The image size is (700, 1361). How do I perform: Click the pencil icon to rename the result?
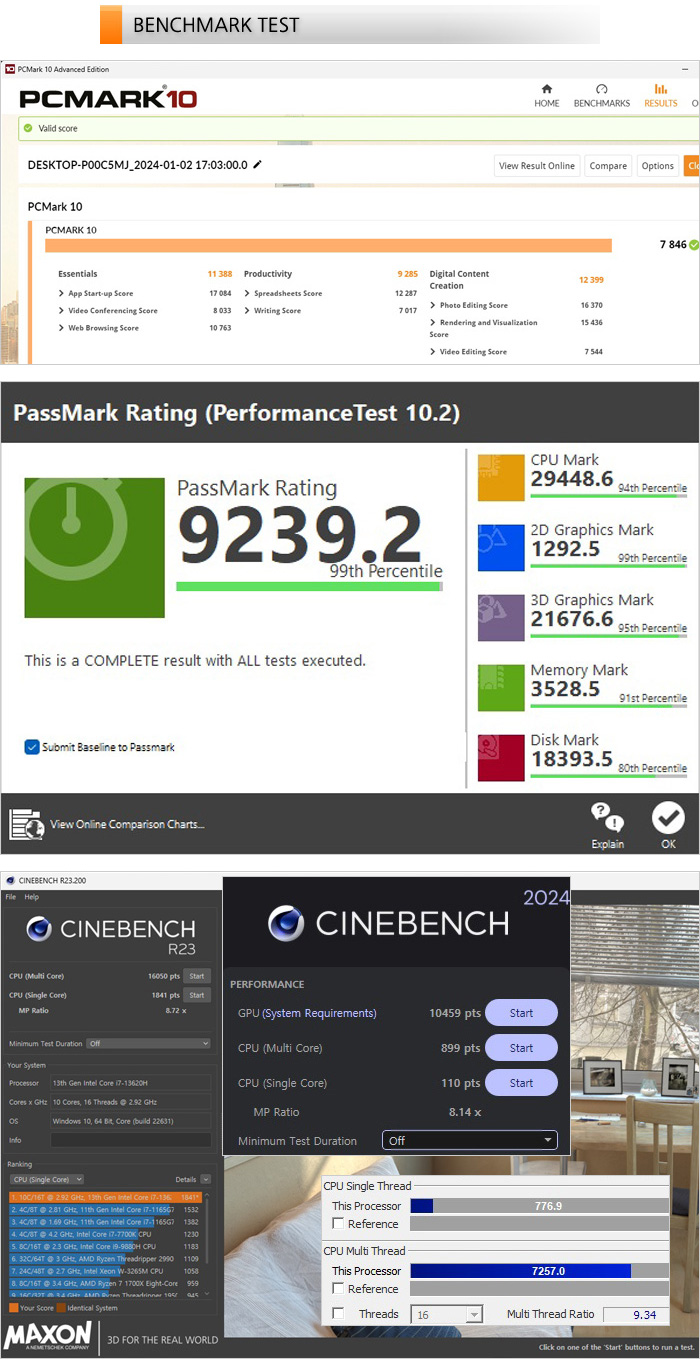257,164
